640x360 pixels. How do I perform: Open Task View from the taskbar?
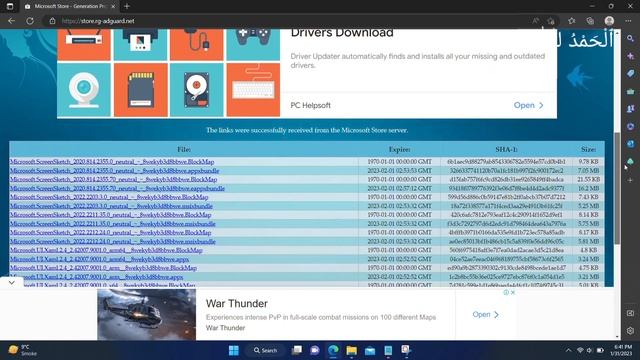click(x=297, y=350)
